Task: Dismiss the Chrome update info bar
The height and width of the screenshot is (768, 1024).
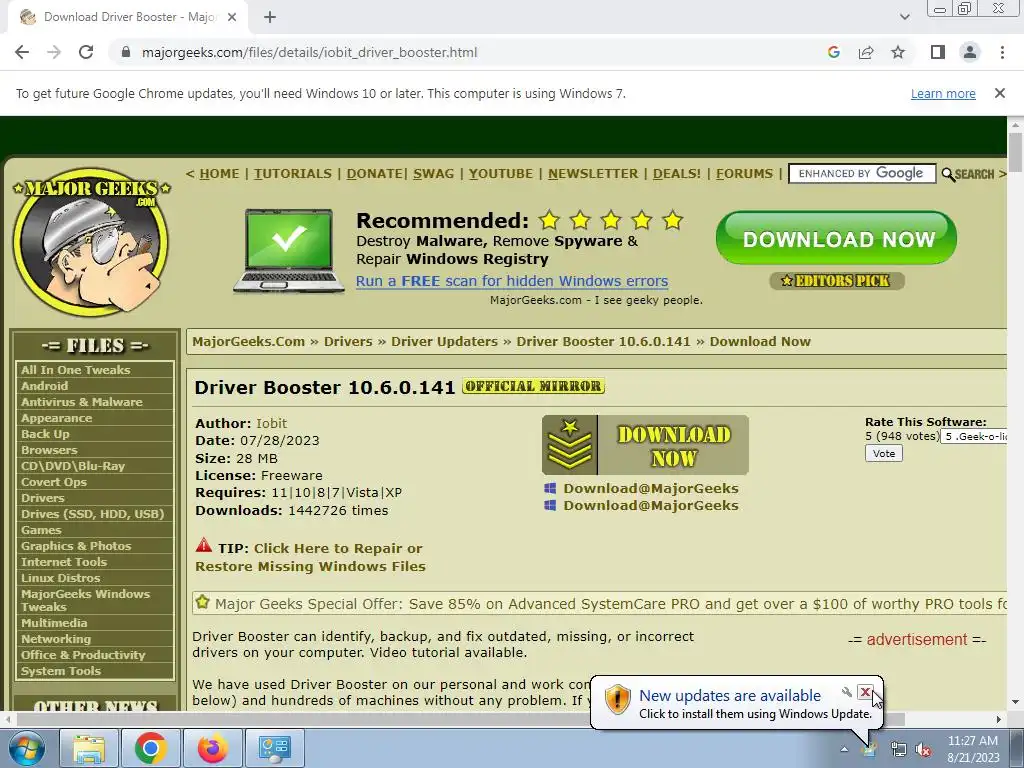Action: point(999,93)
